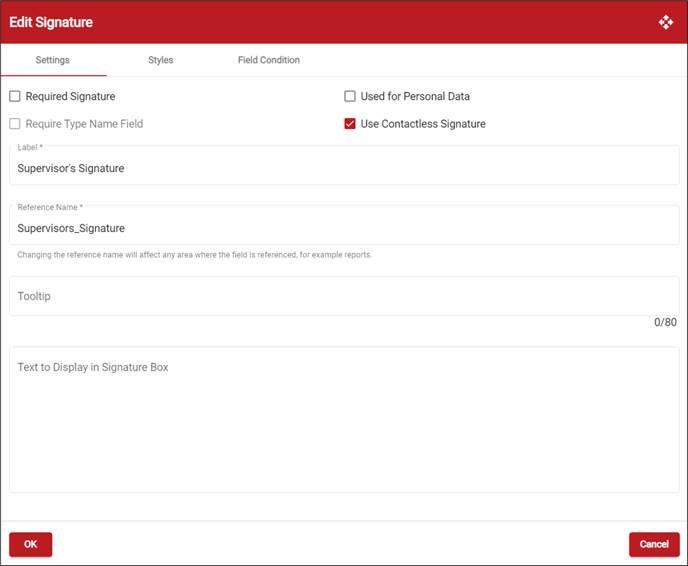Enable the Required Signature checkbox

[x=15, y=96]
